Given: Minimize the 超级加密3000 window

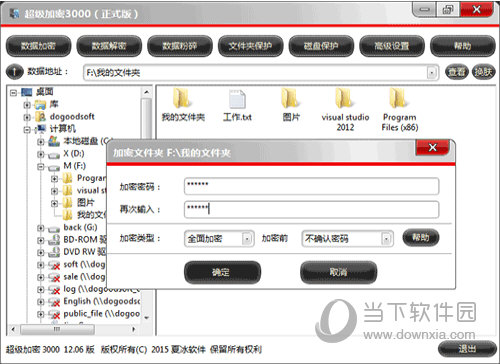Looking at the screenshot, I should click(x=424, y=9).
